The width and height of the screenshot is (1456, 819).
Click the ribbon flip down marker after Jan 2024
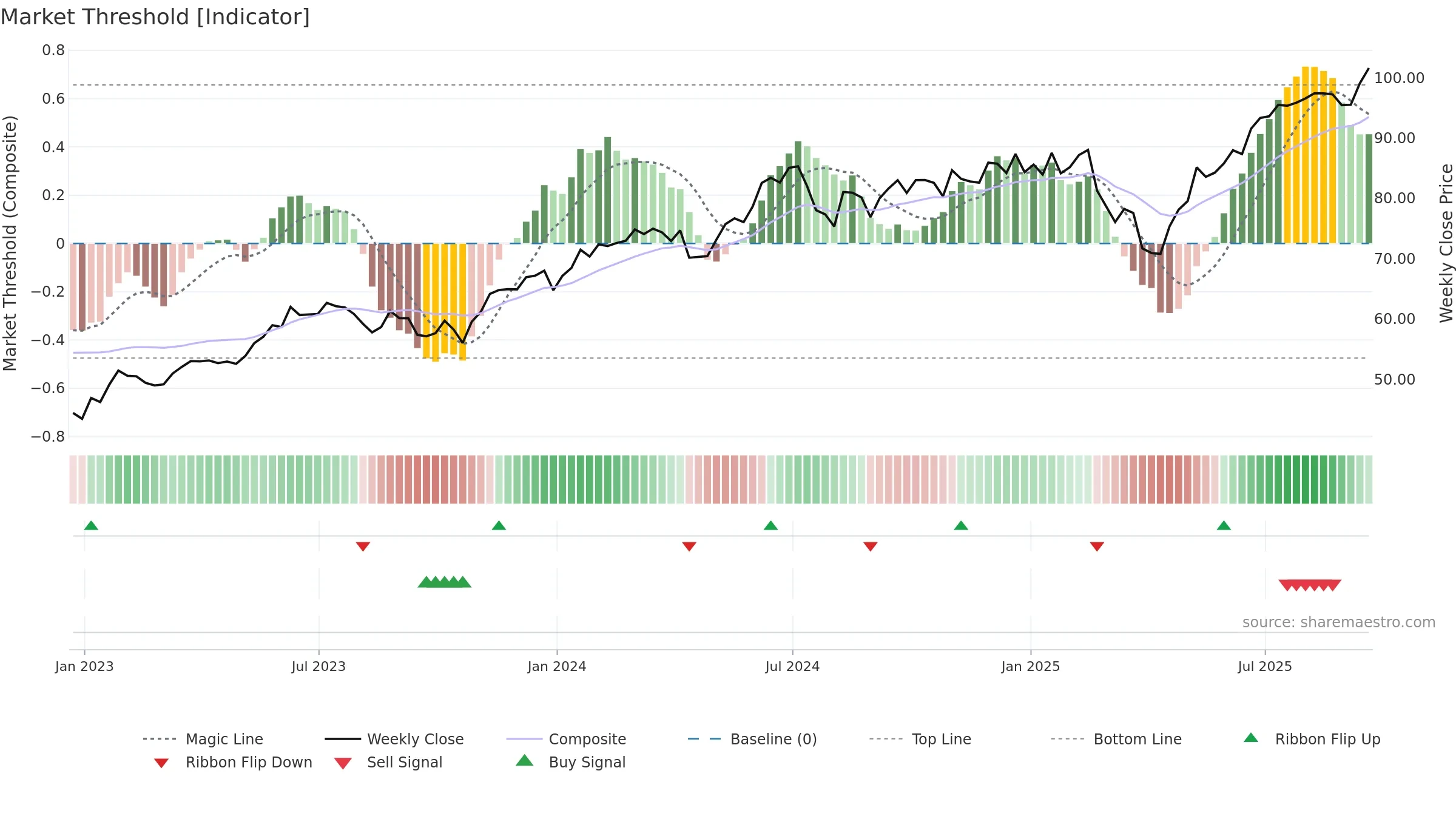pos(689,547)
